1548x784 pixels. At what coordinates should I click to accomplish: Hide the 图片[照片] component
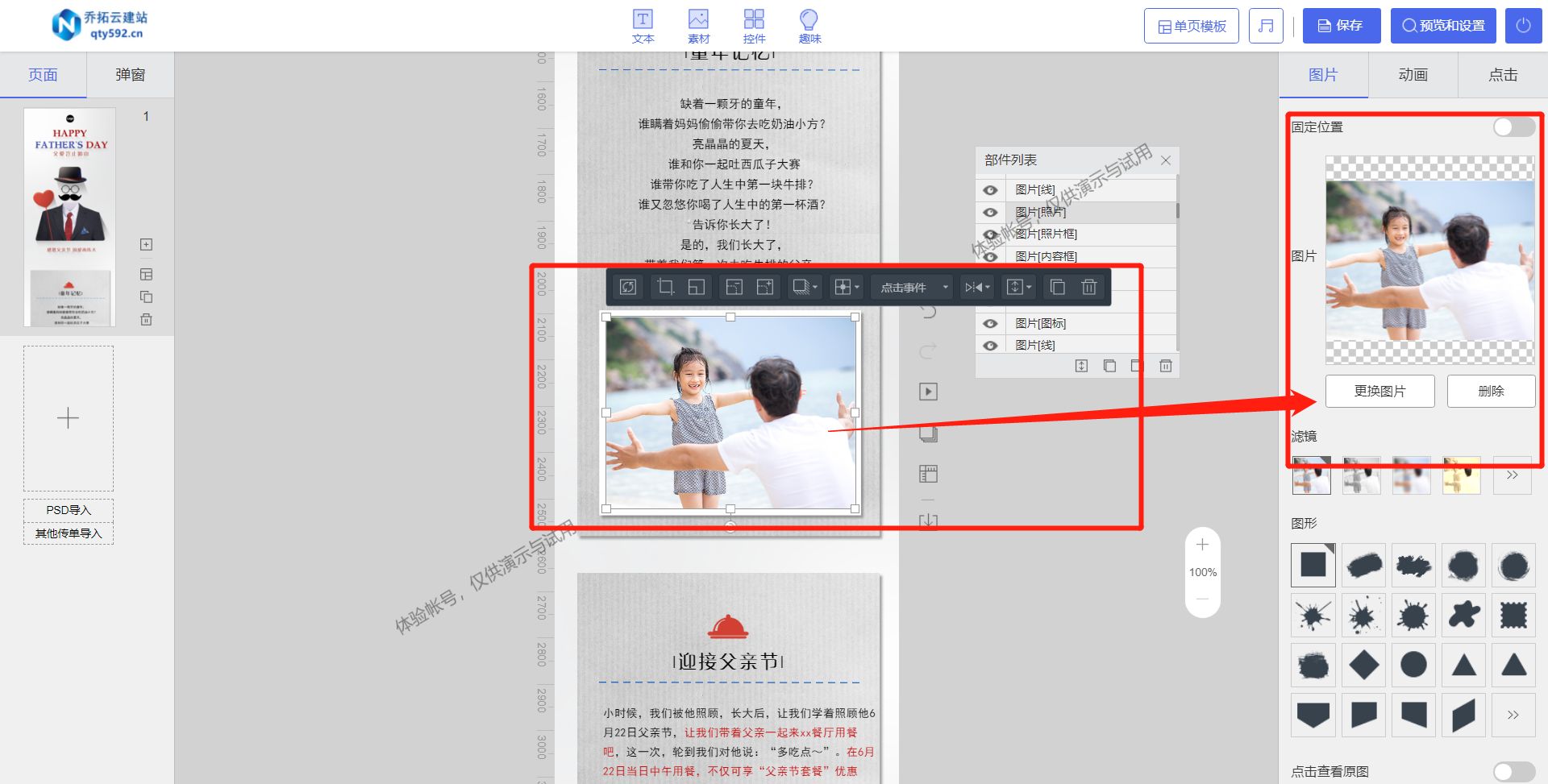pos(989,212)
